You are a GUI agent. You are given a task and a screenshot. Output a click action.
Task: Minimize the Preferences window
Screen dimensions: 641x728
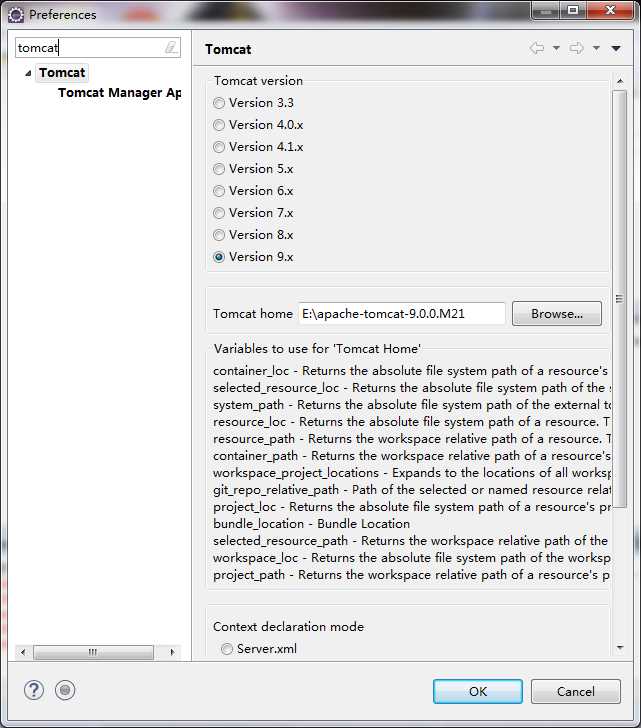(546, 10)
